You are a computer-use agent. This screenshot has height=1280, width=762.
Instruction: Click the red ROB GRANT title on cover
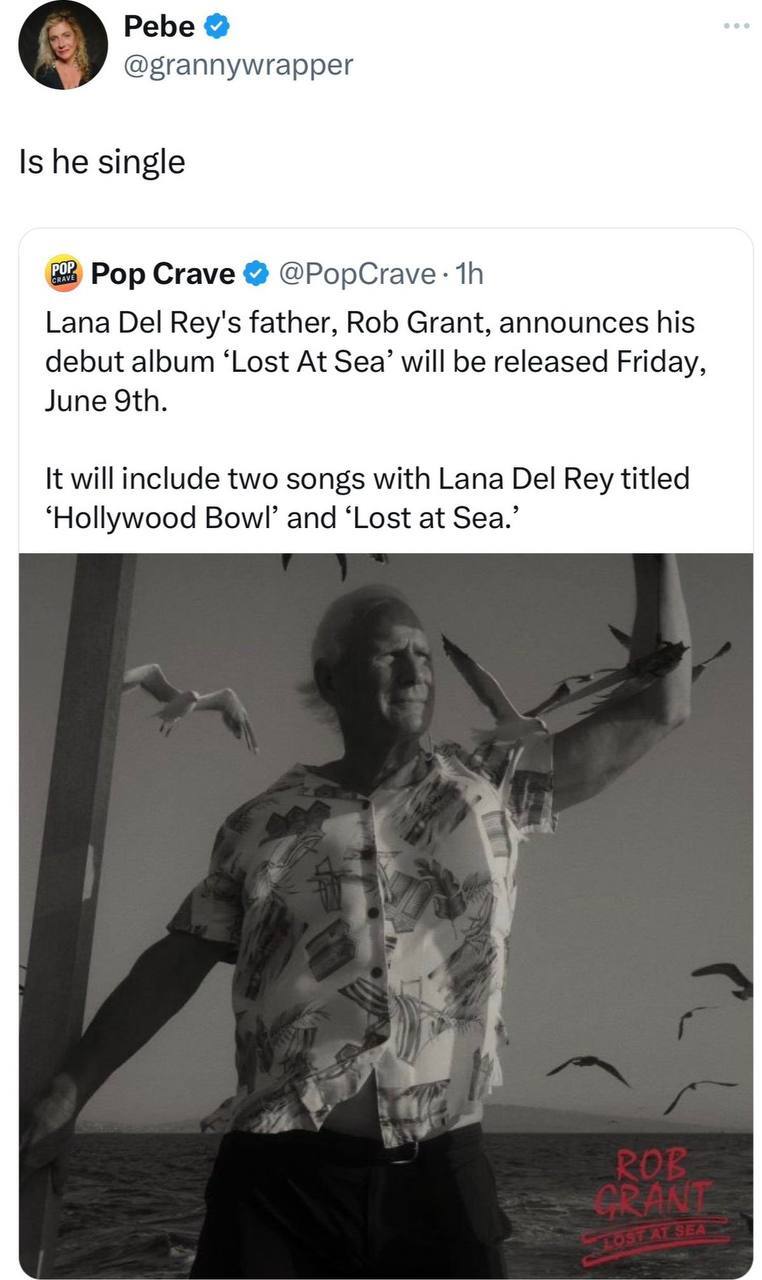click(x=653, y=1178)
